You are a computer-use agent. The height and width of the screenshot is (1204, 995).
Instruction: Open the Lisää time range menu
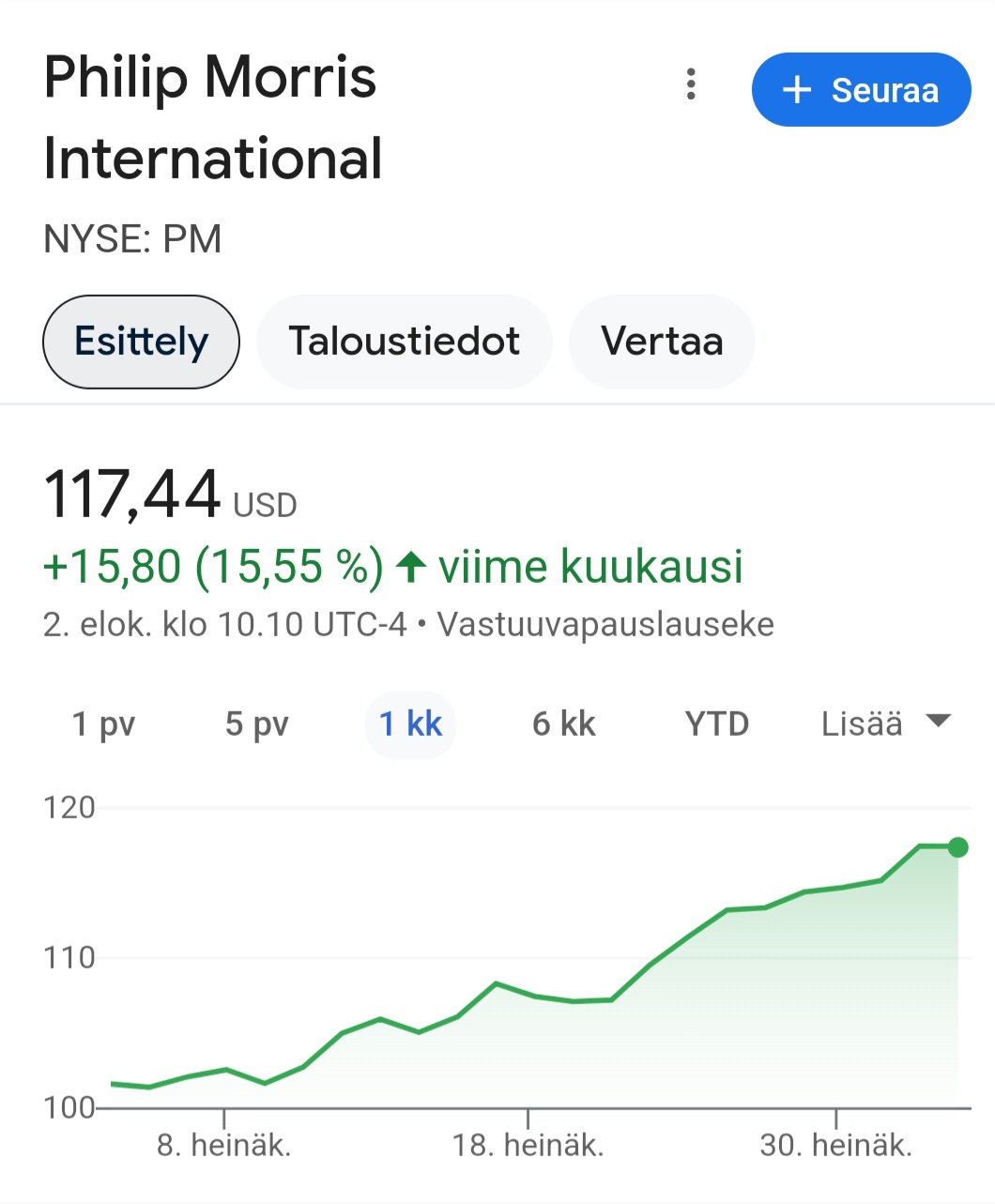click(886, 724)
